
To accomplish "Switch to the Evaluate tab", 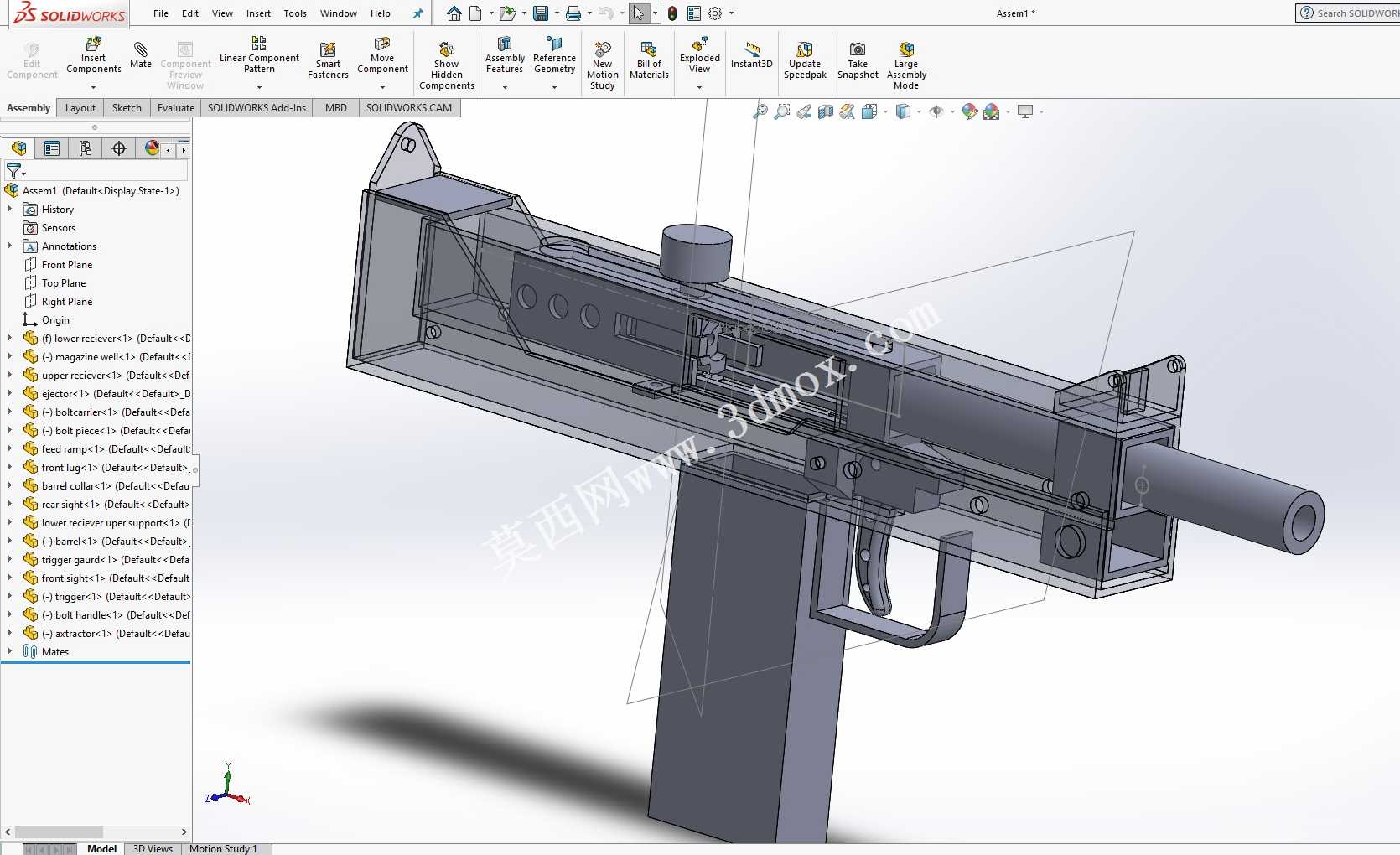I will 176,108.
